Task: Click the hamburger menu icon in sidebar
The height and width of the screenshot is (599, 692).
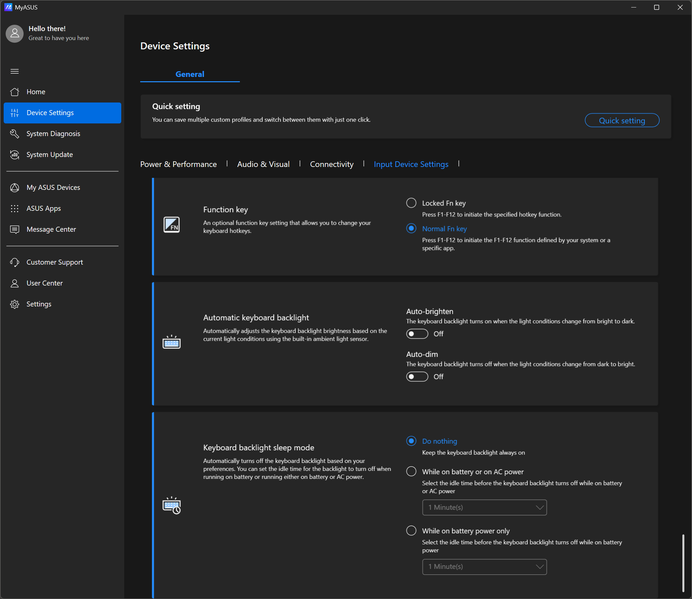Action: pos(14,71)
